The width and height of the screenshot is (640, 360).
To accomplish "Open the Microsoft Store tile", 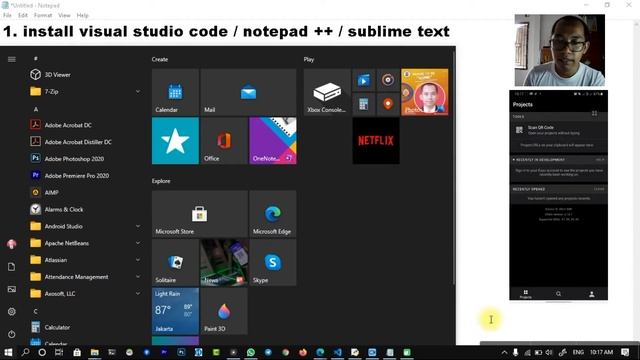I will pos(200,214).
